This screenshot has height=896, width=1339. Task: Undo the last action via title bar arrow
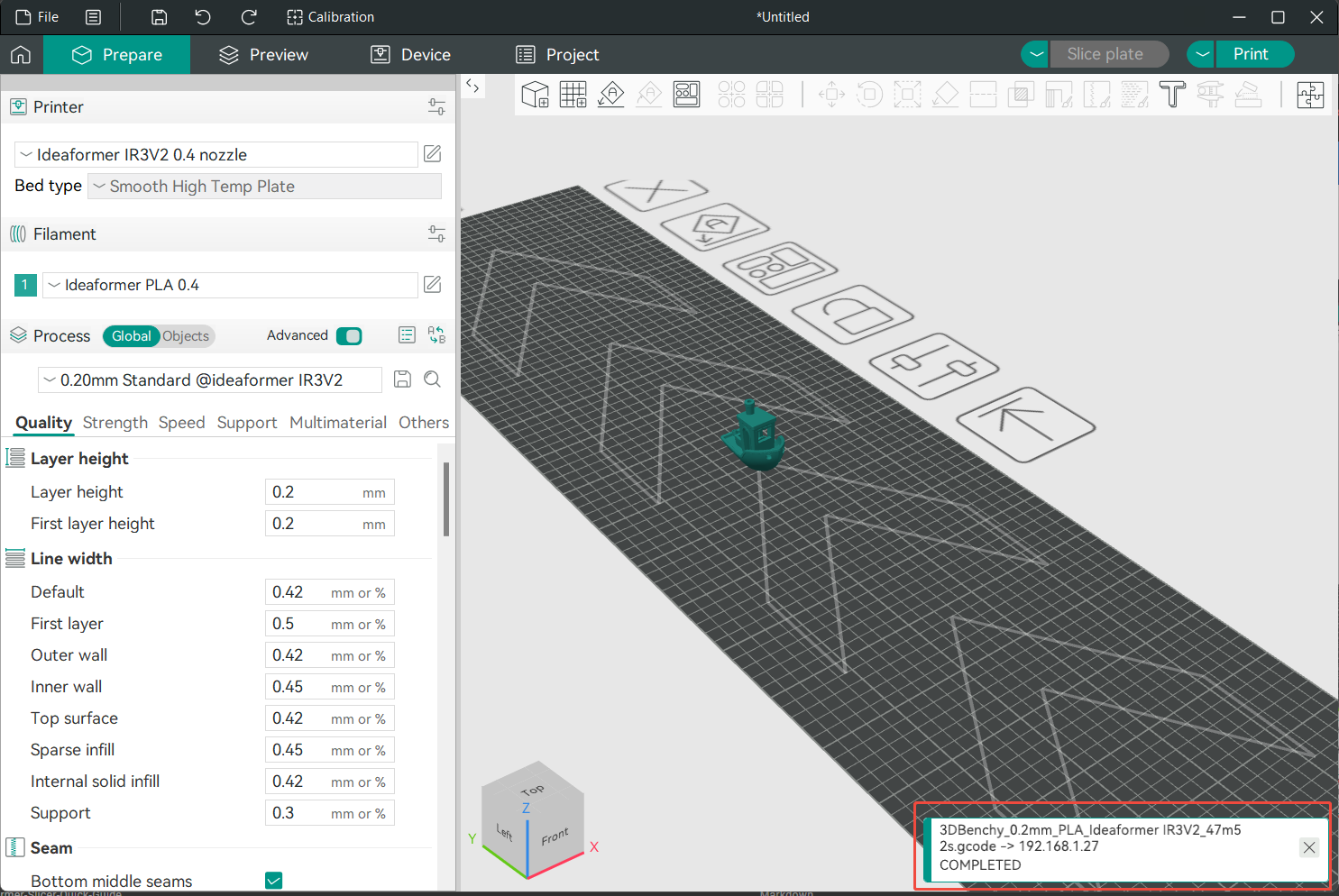coord(203,17)
